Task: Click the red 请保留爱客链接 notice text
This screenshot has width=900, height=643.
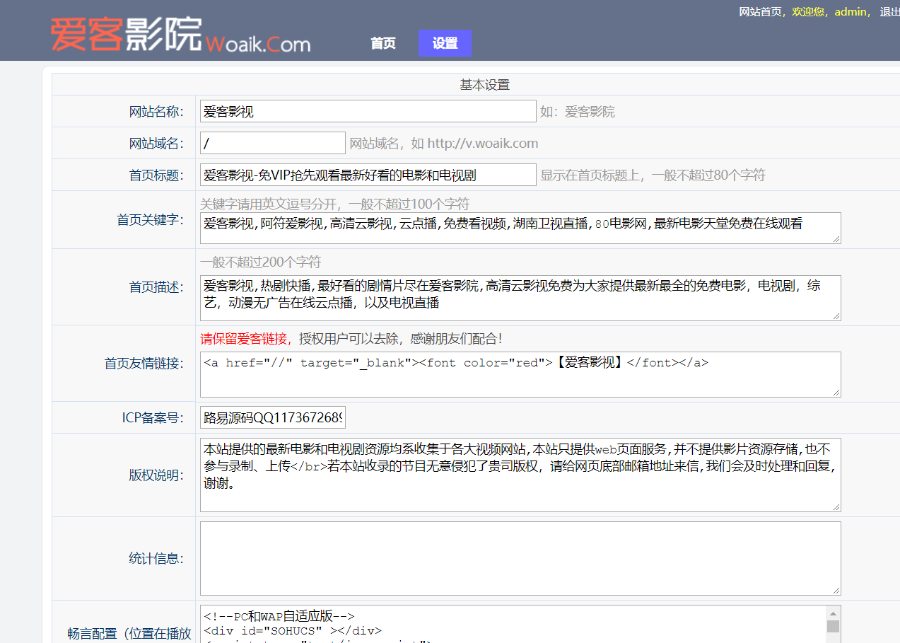Action: [245, 339]
